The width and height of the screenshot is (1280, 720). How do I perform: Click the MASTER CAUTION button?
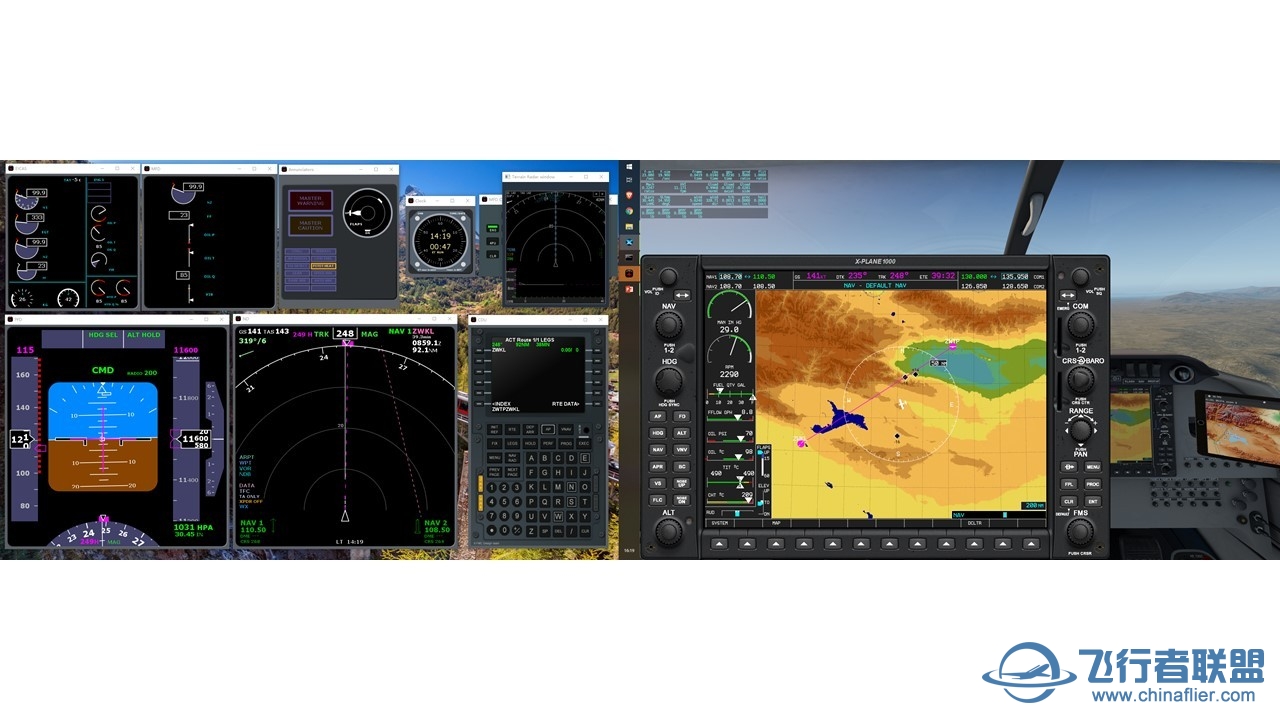coord(310,225)
